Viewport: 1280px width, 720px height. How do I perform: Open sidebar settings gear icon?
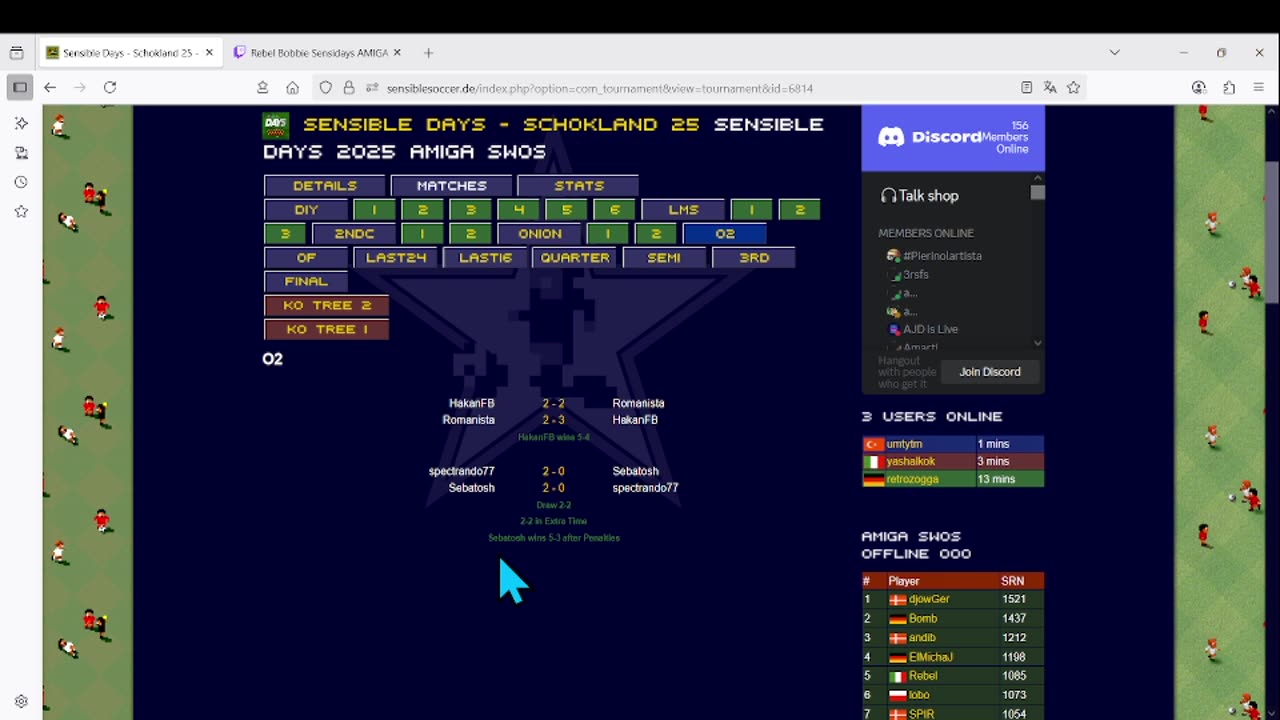point(21,701)
